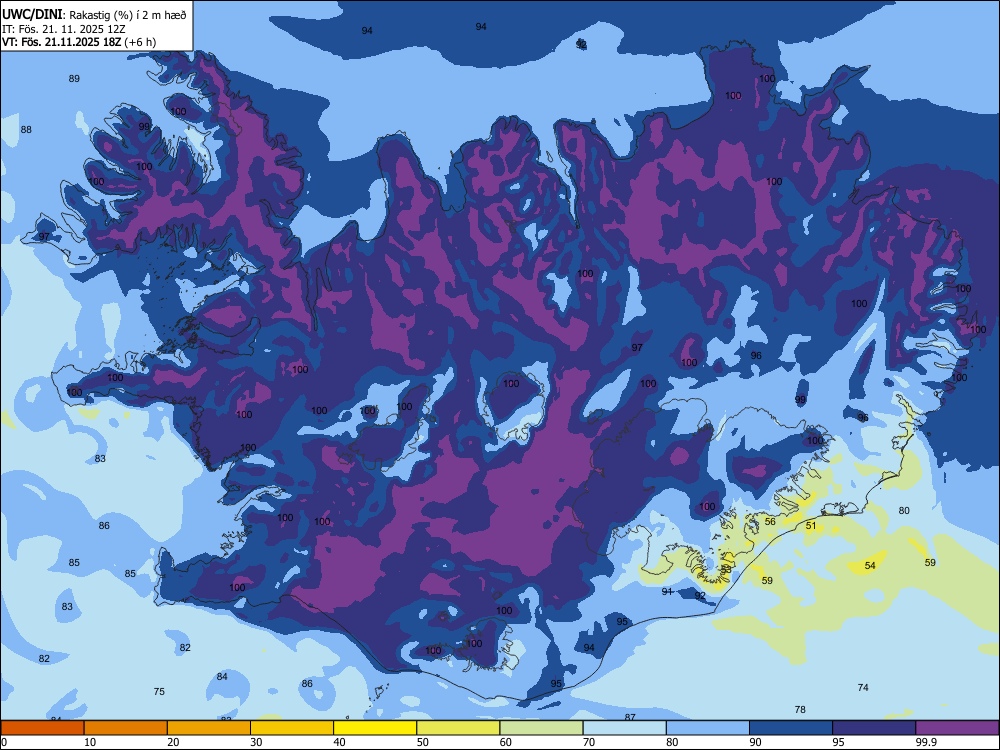Click the dark indigo 95–99.9 legend swatch
1000x750 pixels.
874,728
